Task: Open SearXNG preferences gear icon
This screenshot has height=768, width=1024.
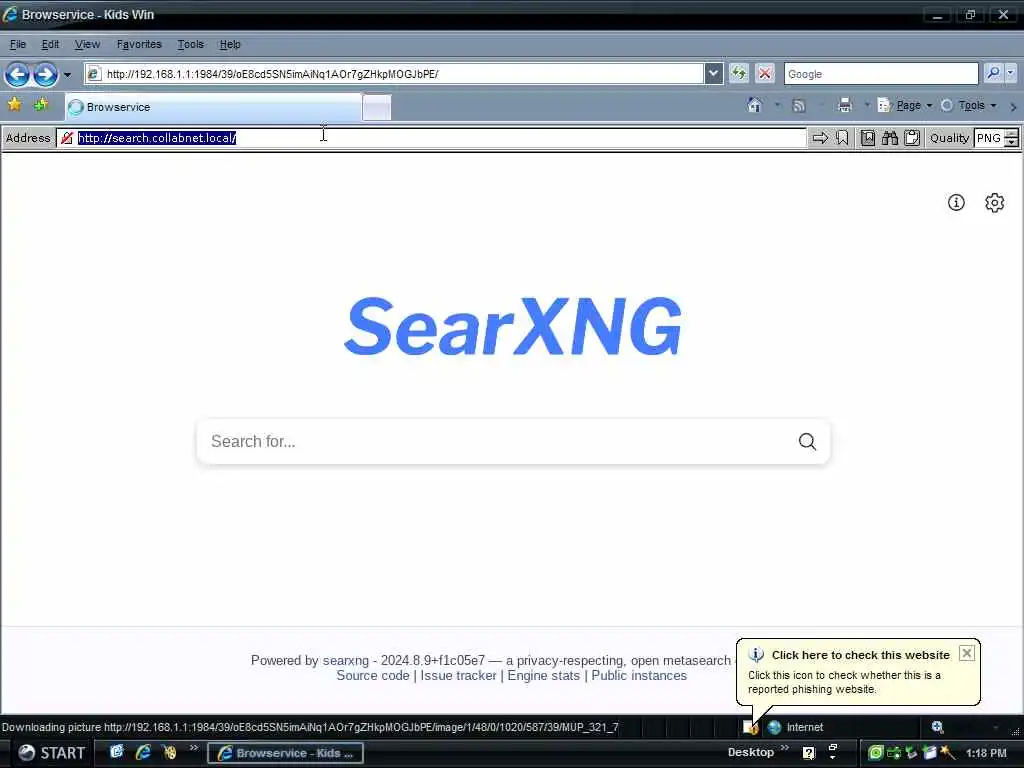Action: pos(995,202)
